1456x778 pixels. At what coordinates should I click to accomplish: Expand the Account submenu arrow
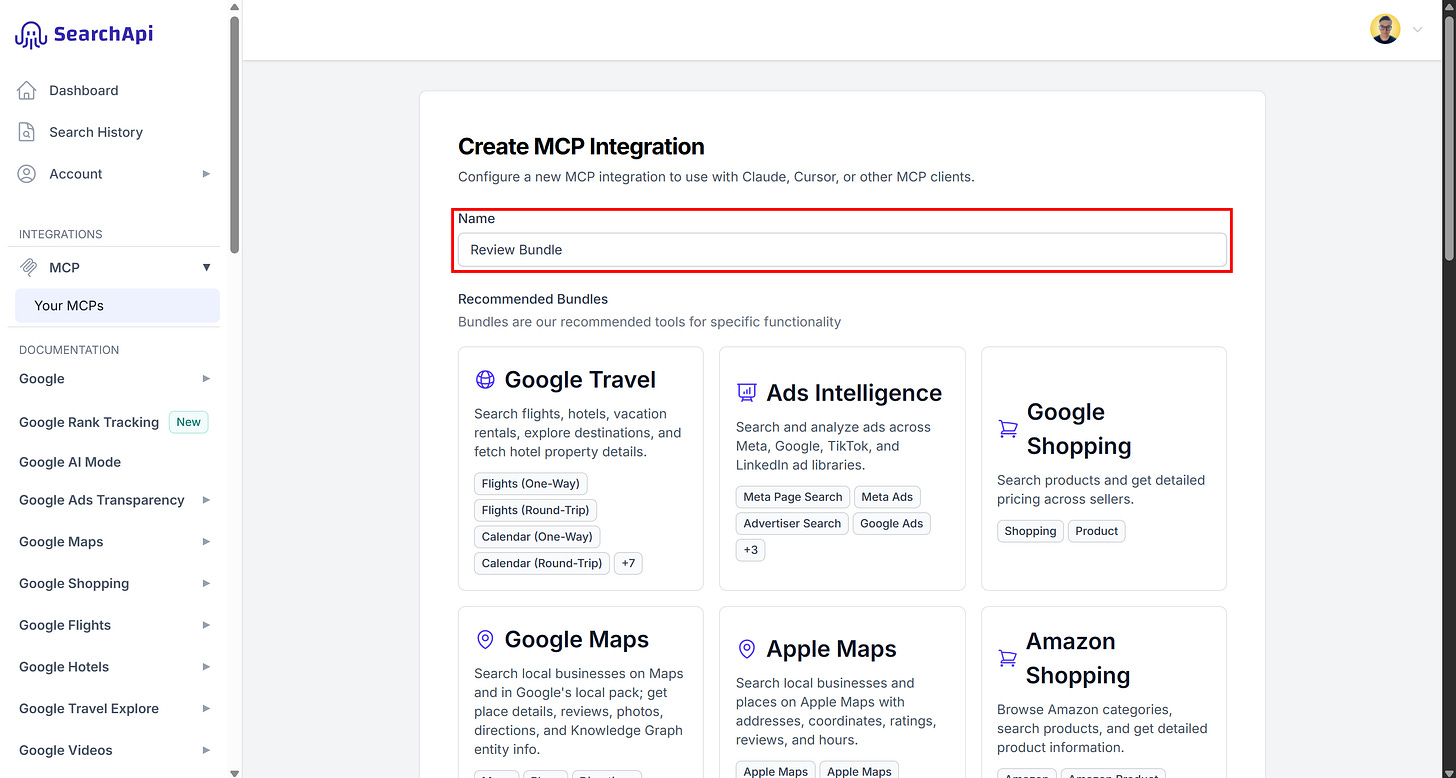pyautogui.click(x=206, y=174)
